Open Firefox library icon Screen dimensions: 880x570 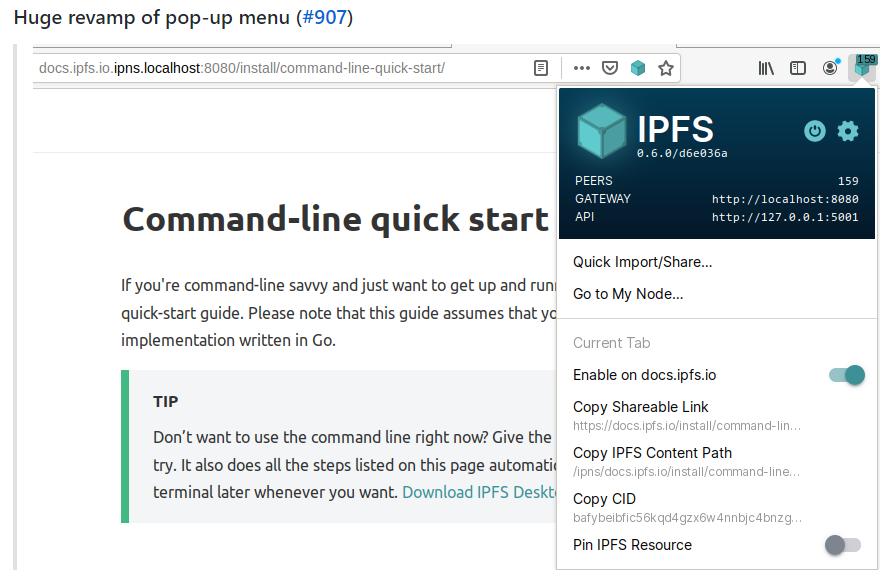point(766,68)
